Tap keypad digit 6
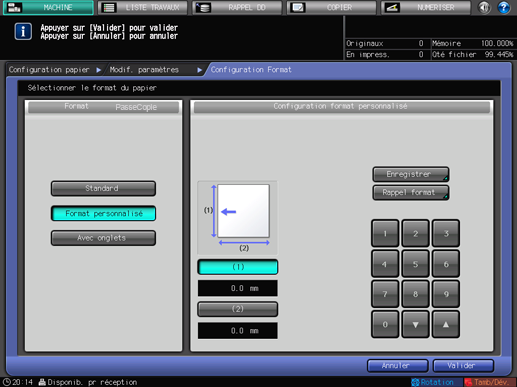 tap(446, 264)
